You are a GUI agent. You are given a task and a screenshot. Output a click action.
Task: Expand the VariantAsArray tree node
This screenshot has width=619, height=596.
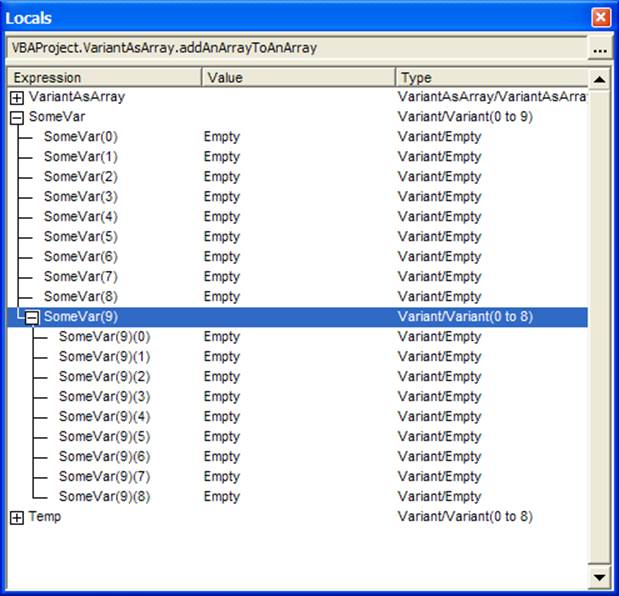pyautogui.click(x=17, y=98)
